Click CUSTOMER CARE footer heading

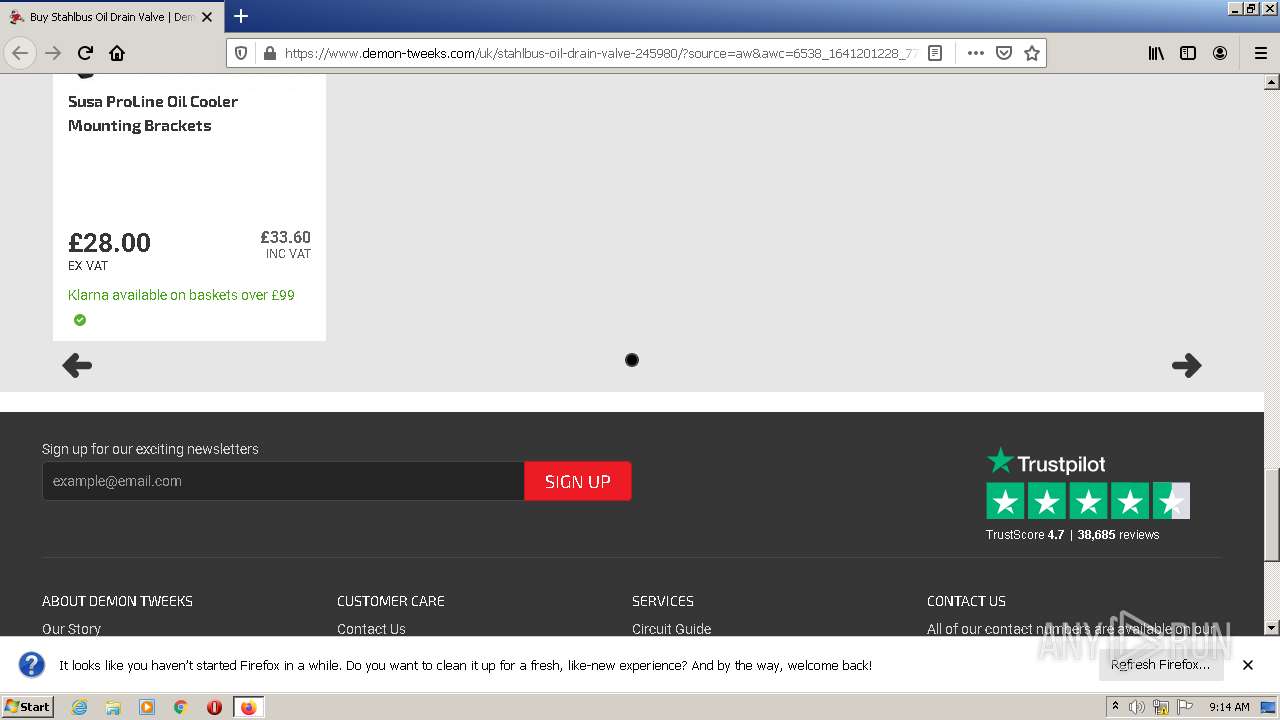tap(391, 601)
